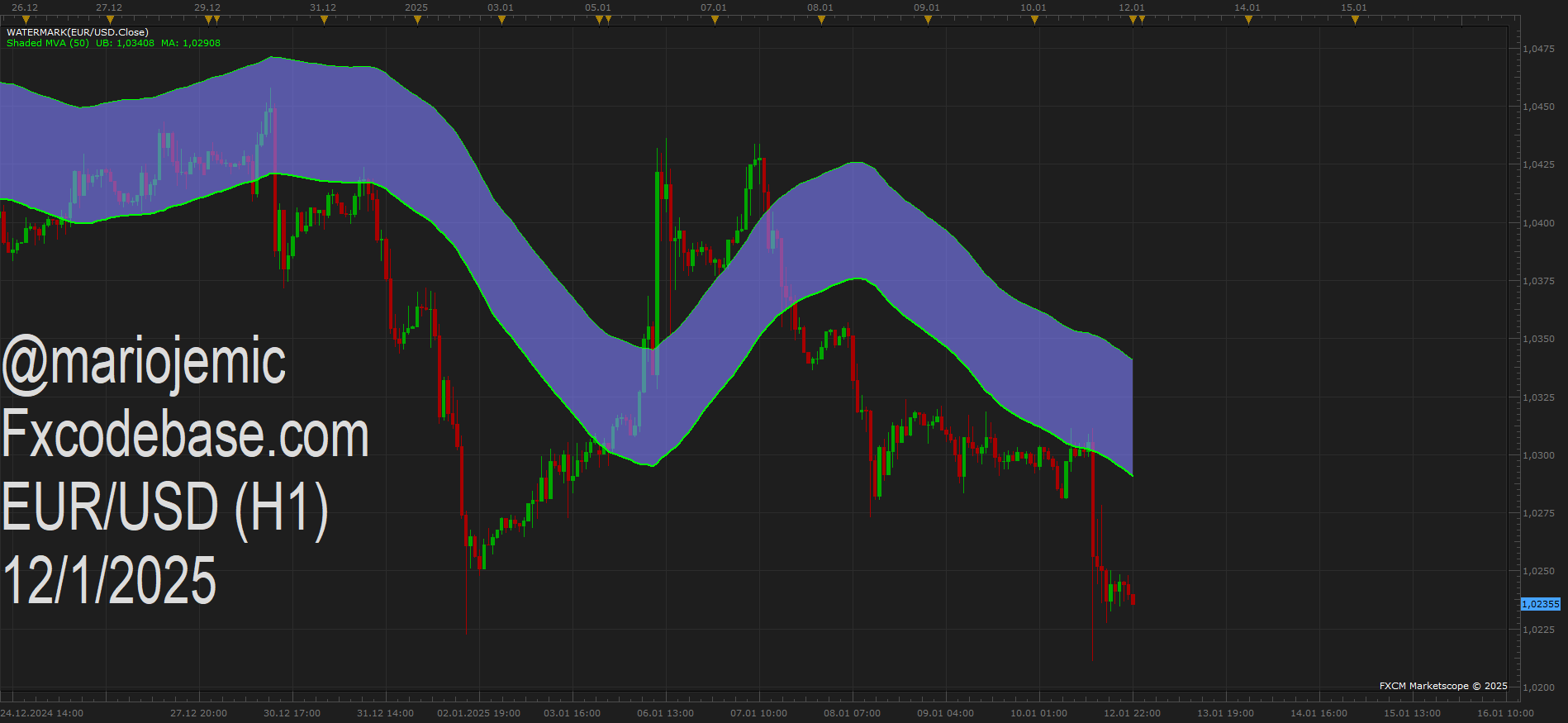
Task: Click the 1,0300 price axis label
Action: (1538, 455)
